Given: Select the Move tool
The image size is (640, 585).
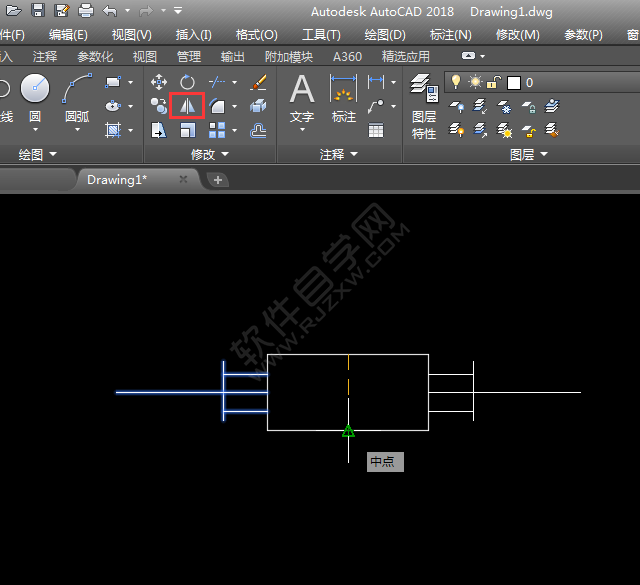Looking at the screenshot, I should [158, 82].
